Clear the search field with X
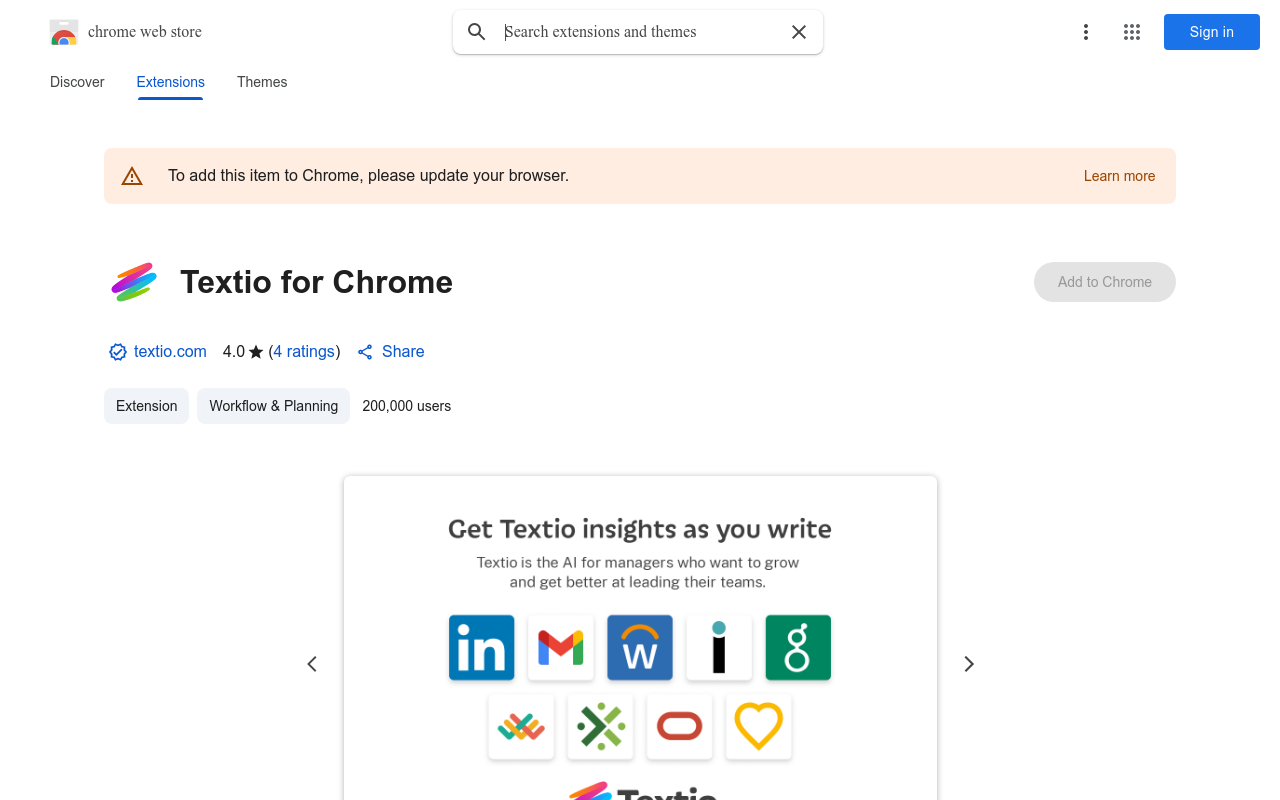 pos(799,32)
